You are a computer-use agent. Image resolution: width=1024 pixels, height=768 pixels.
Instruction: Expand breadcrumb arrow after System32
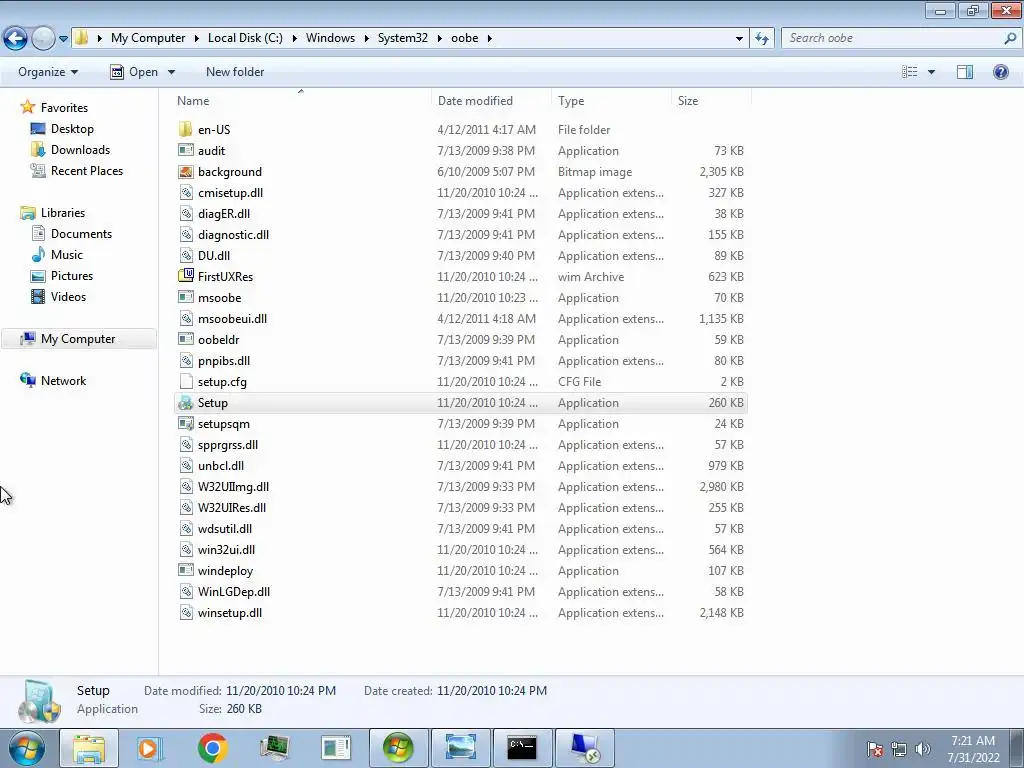pyautogui.click(x=440, y=39)
